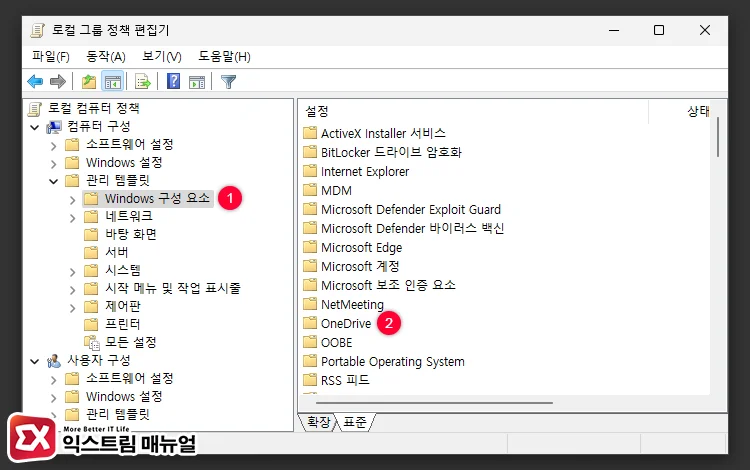Switch to the 확장 tab
This screenshot has width=750, height=470.
[x=318, y=422]
